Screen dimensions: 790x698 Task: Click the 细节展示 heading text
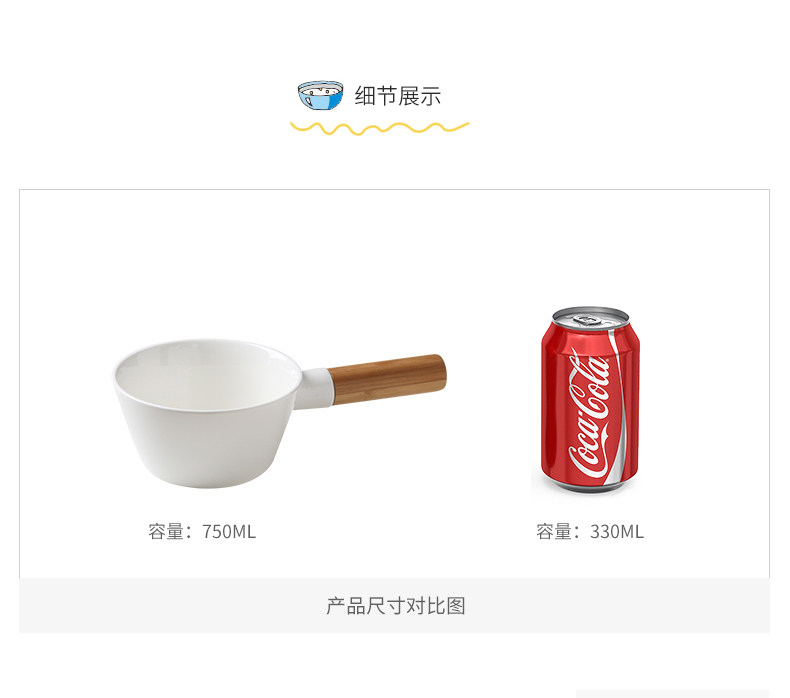(x=398, y=96)
